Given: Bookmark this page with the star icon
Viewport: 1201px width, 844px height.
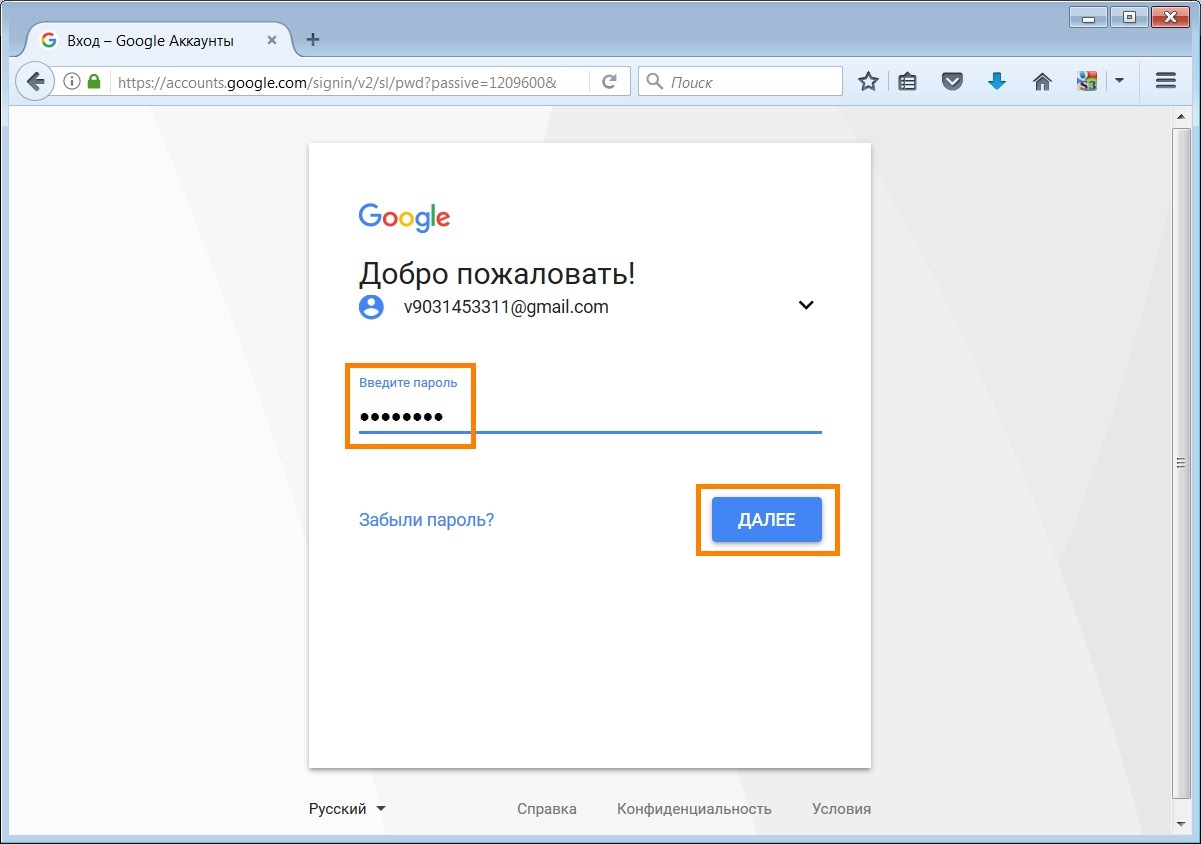Looking at the screenshot, I should (868, 82).
